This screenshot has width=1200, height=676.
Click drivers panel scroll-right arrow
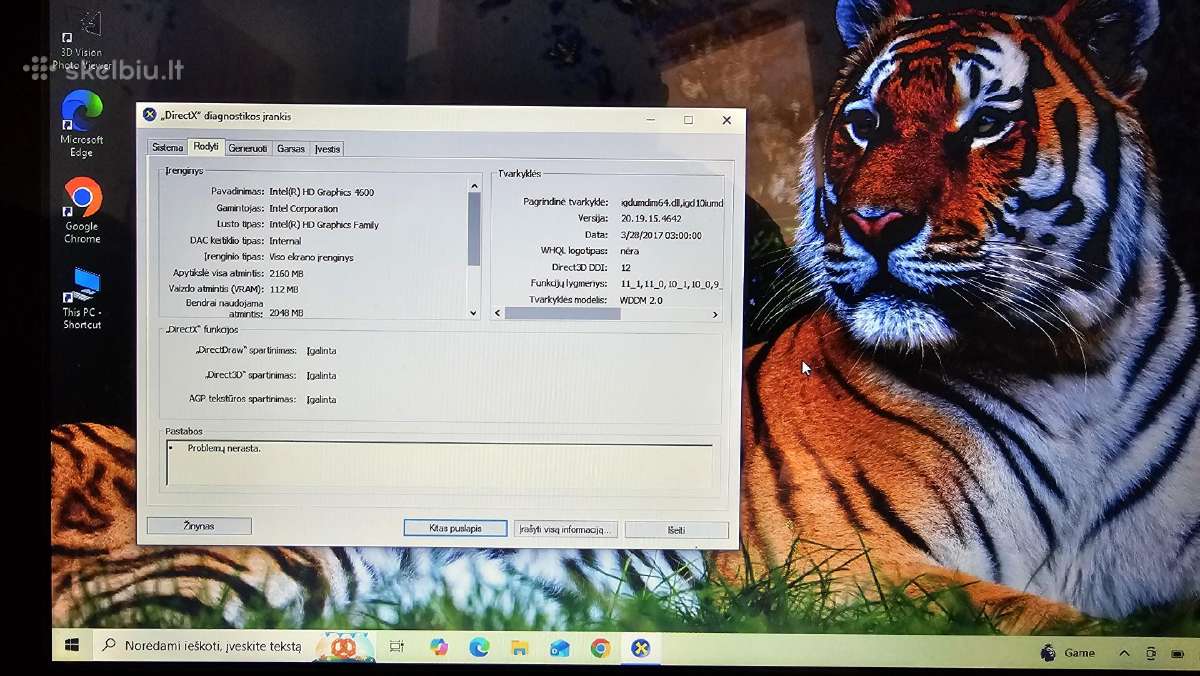coord(715,314)
